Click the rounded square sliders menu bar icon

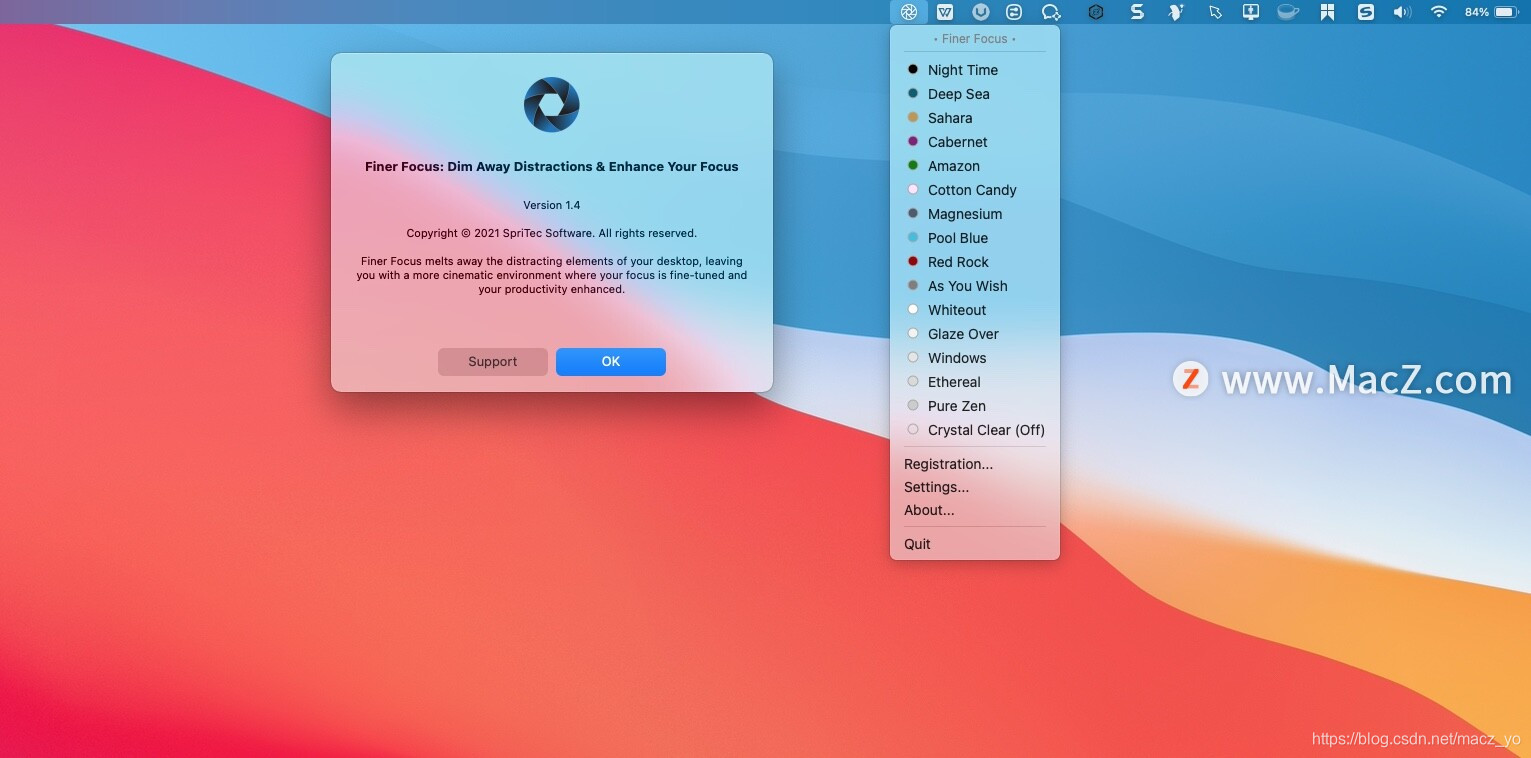1014,12
